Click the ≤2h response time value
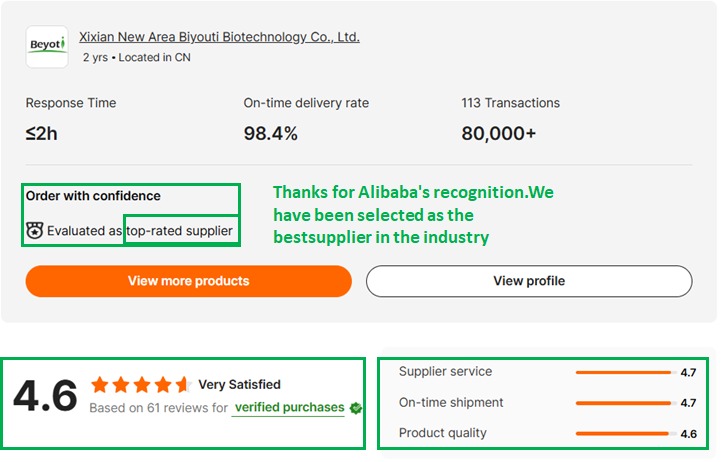 point(41,134)
